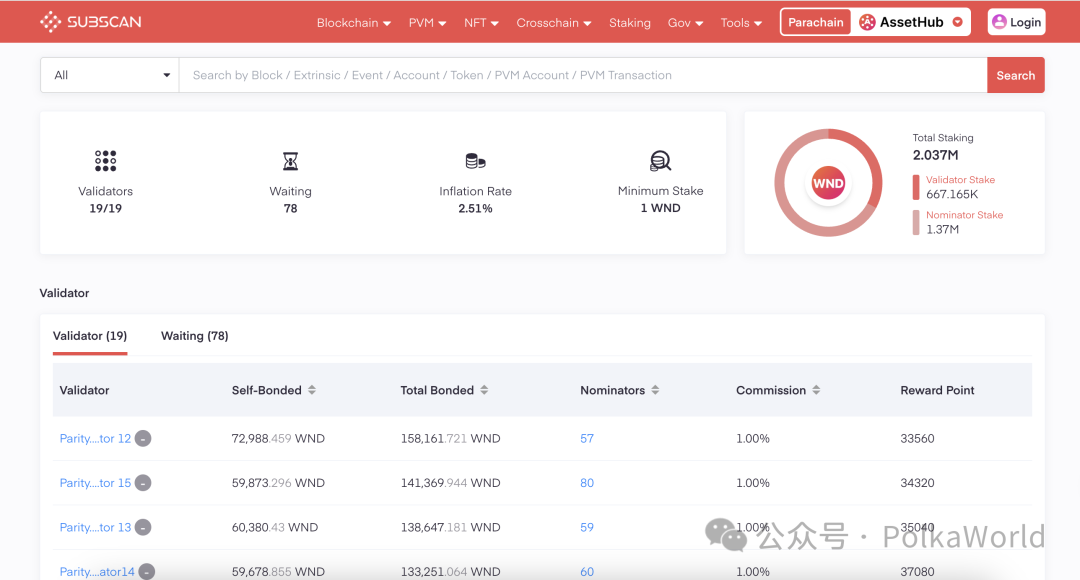Open validator Parity...tor 15 link

tap(95, 483)
